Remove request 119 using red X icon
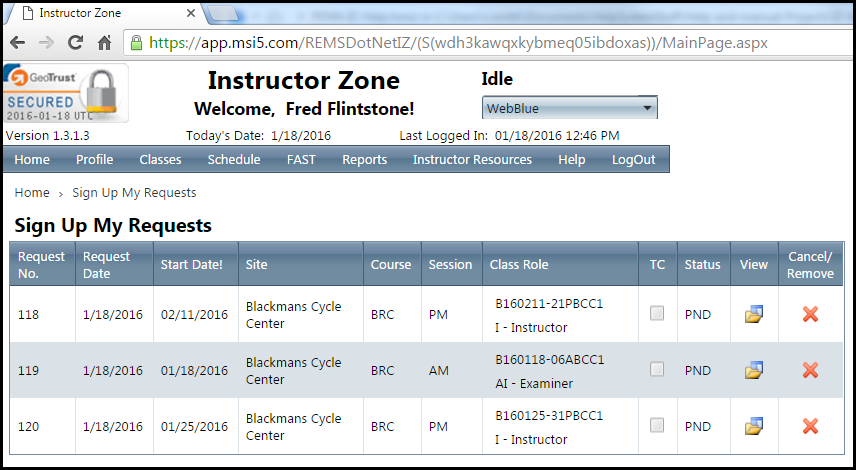 tap(810, 371)
